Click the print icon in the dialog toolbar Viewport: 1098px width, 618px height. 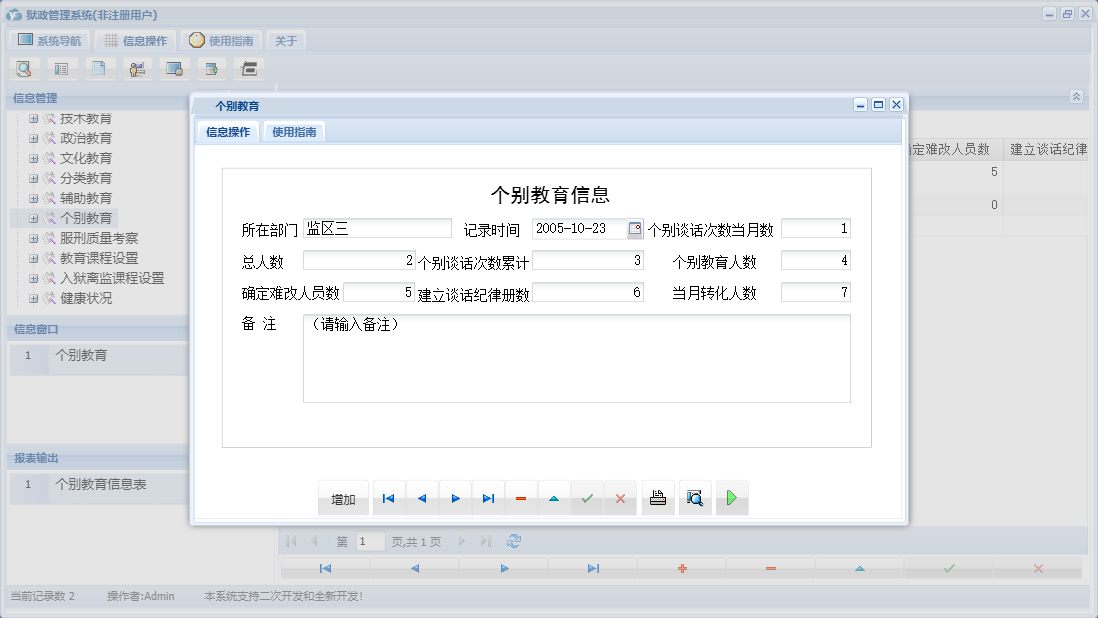point(657,497)
